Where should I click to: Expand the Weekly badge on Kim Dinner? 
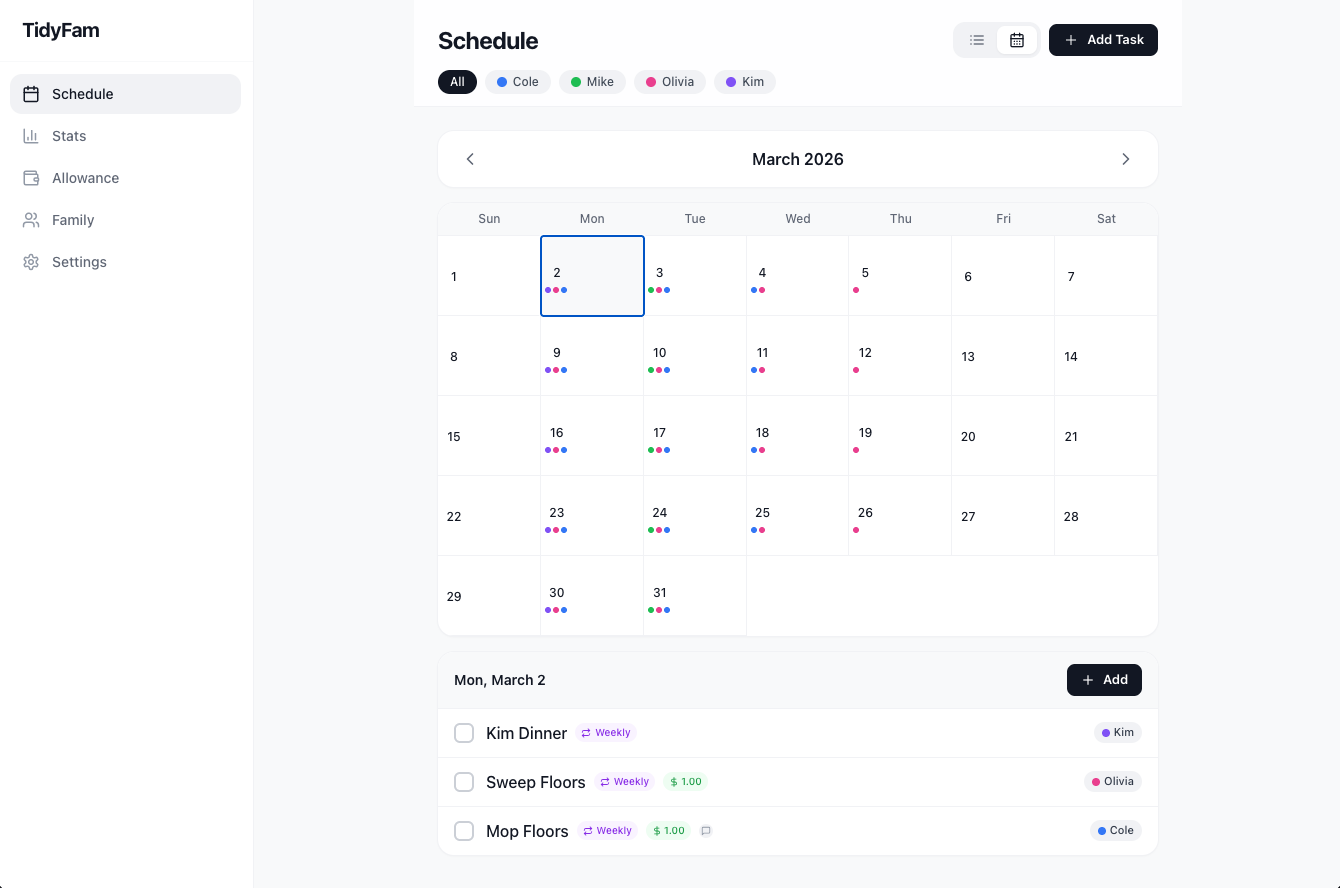click(605, 732)
